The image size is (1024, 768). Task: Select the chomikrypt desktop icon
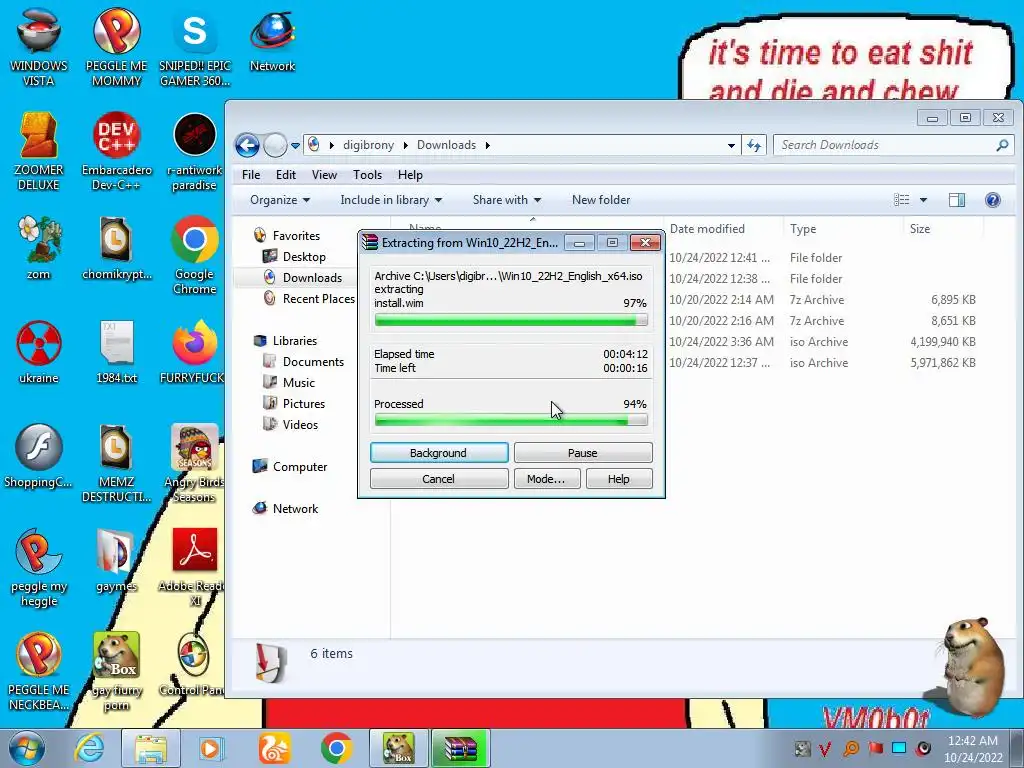116,248
